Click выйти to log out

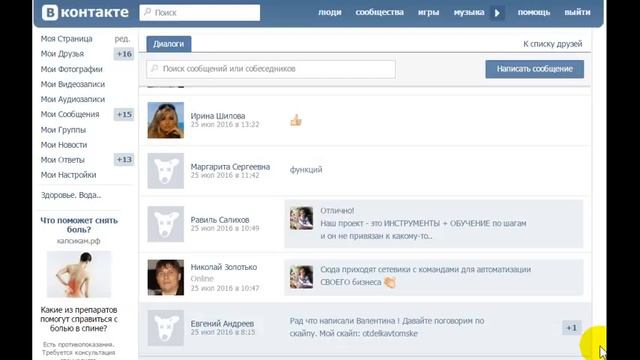pyautogui.click(x=577, y=12)
